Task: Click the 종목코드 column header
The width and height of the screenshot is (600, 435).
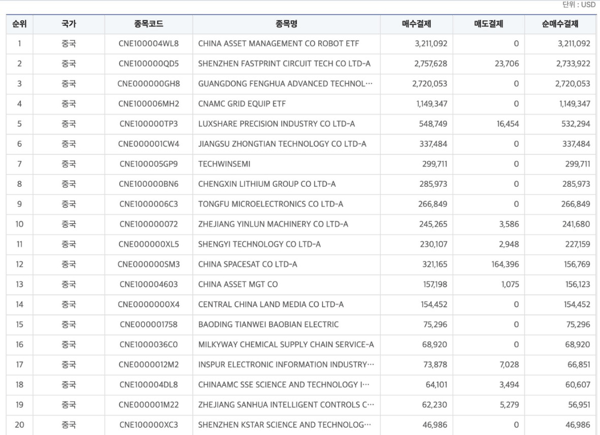Action: 148,24
